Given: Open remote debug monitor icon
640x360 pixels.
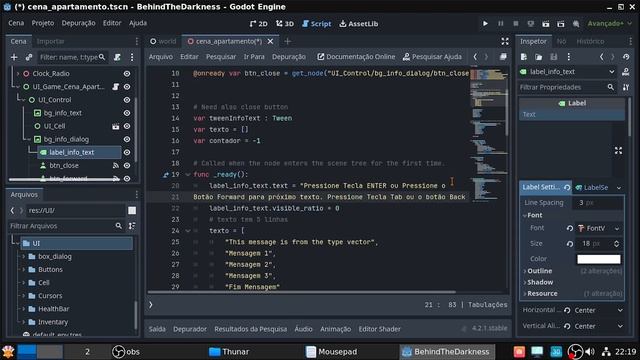Looking at the screenshot, I should click(x=531, y=24).
